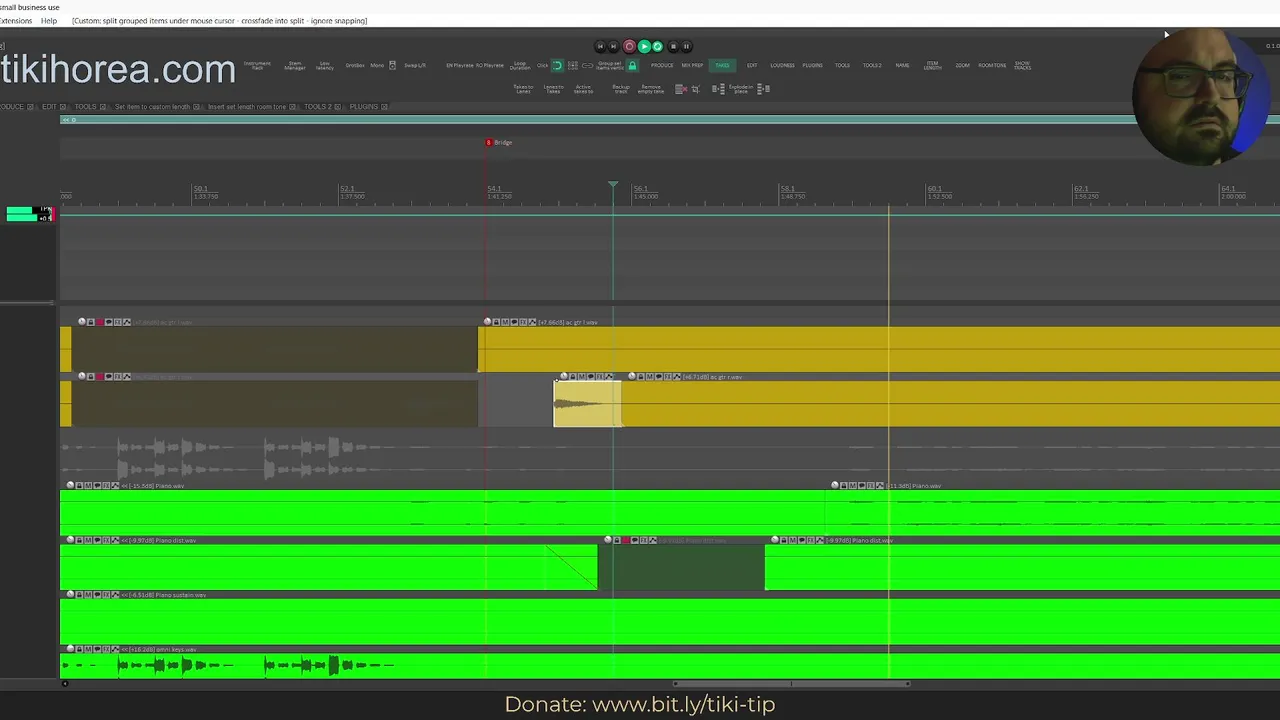Click the Record button in transport
Screen dimensions: 1280x720
(629, 46)
